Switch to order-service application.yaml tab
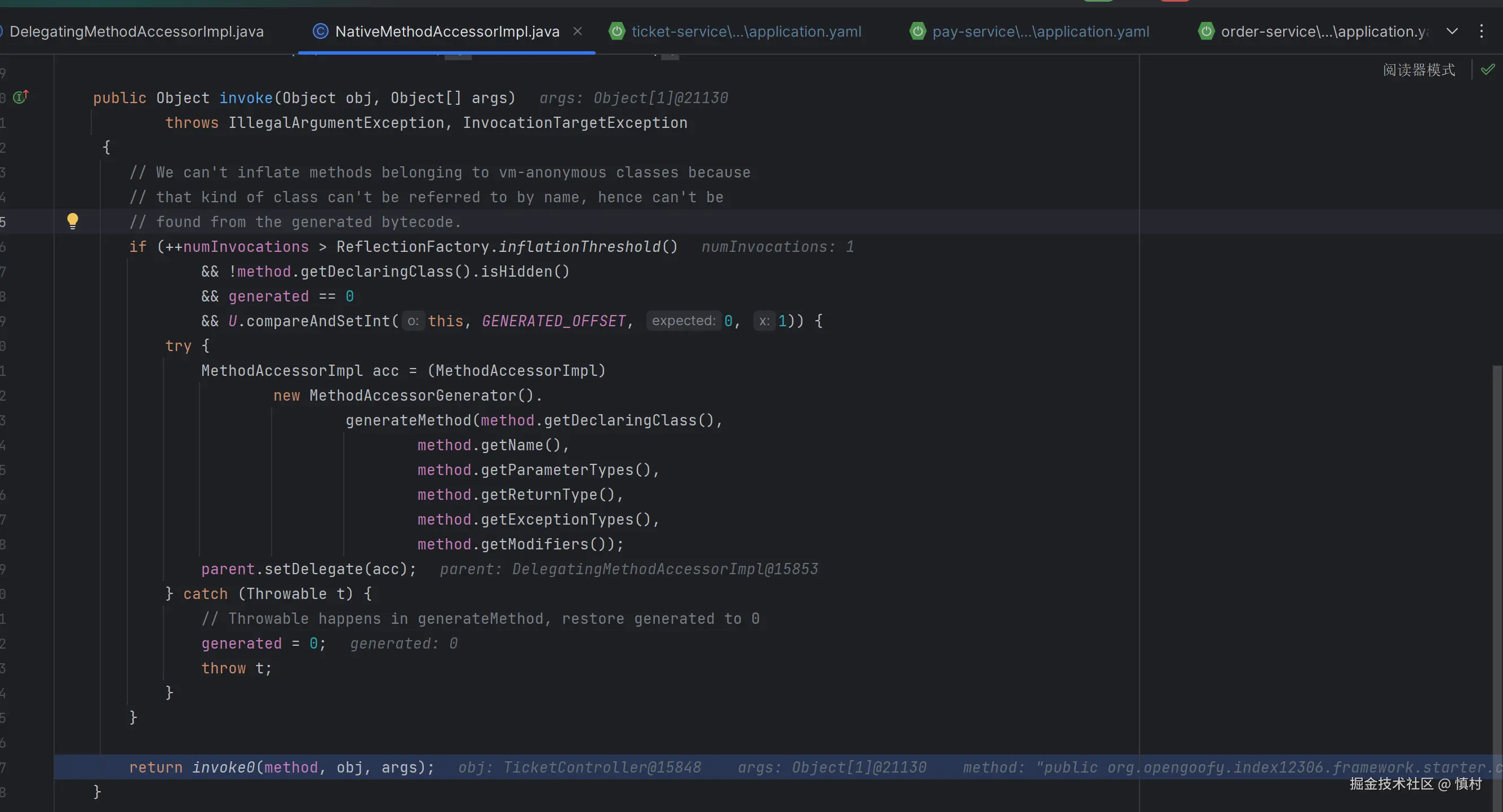Screen dimensions: 1503x812 point(1323,32)
